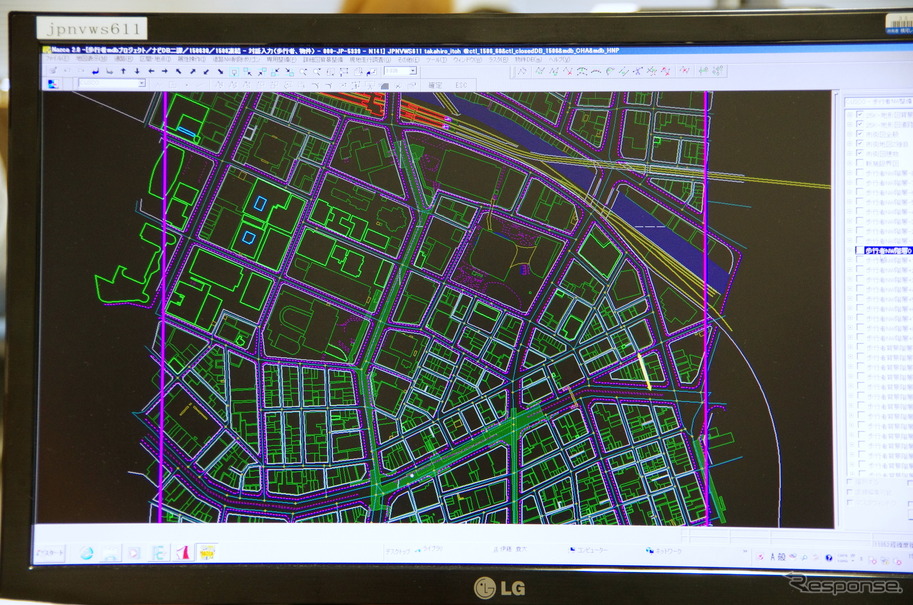913x605 pixels.
Task: Pan map diagonally with up-left arrow icon
Action: [x=178, y=71]
